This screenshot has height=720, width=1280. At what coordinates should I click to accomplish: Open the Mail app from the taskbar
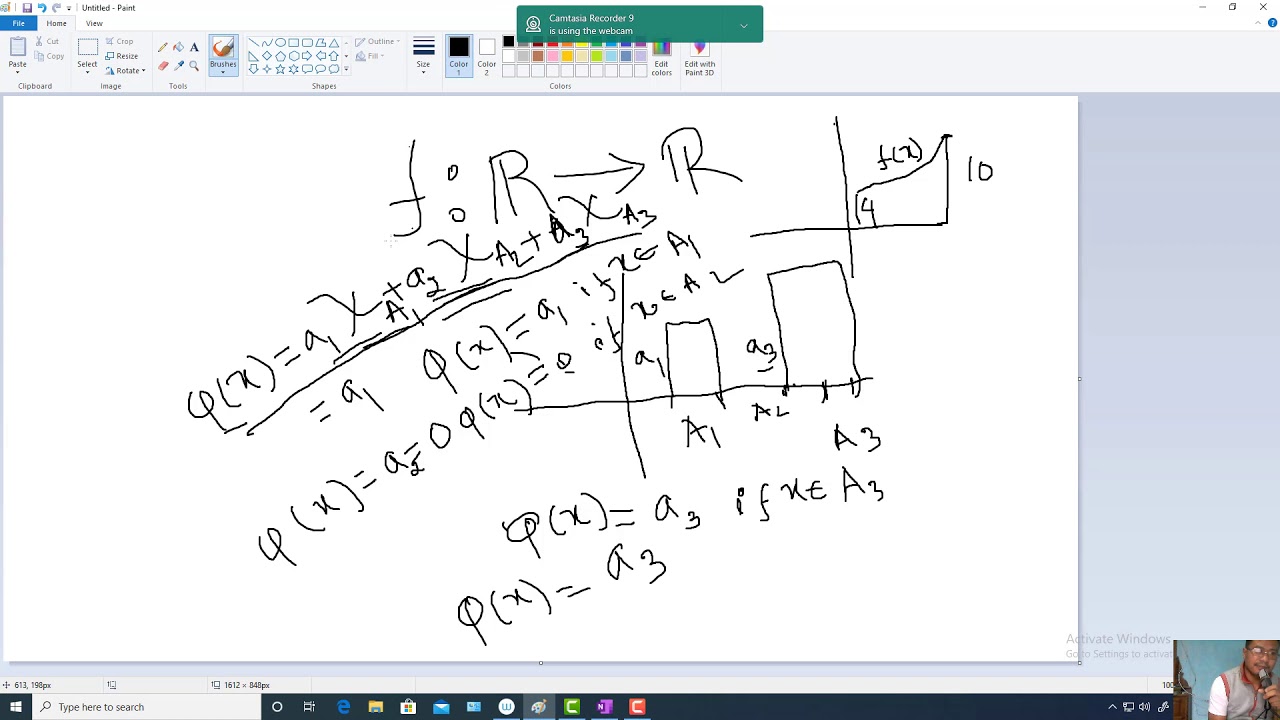tap(441, 707)
